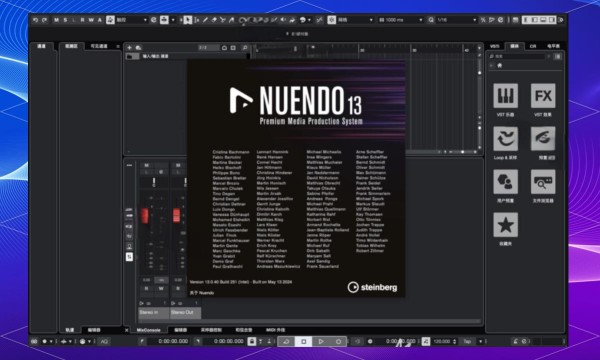Switch to the MixConsole lower zone tab
The height and width of the screenshot is (360, 600).
click(148, 330)
